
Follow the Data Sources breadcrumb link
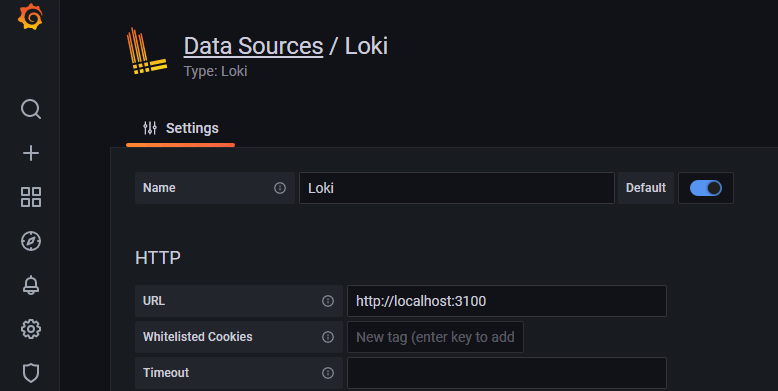point(254,46)
